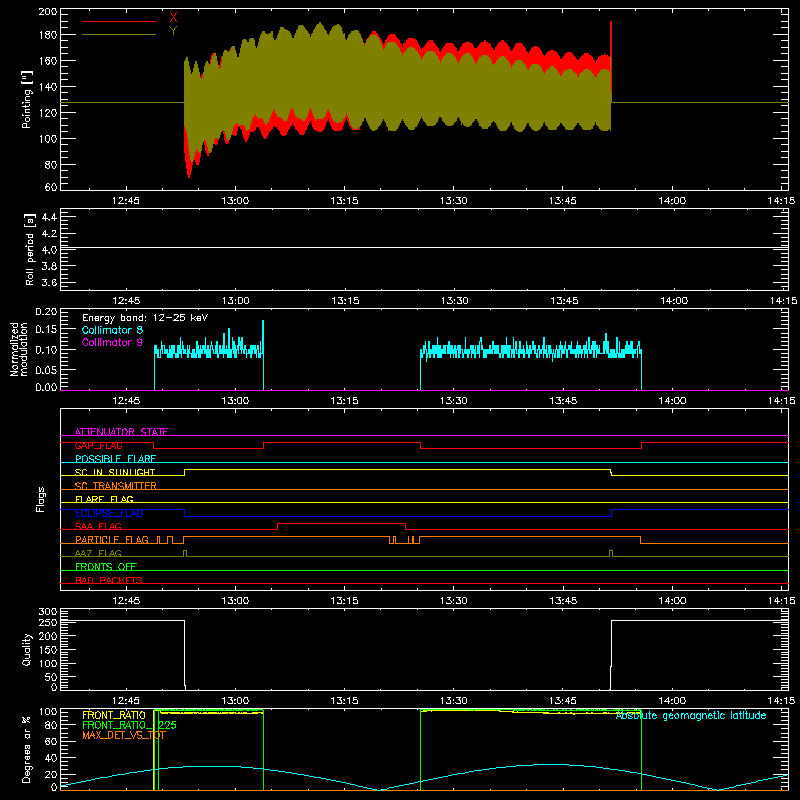The height and width of the screenshot is (800, 800).
Task: Click the cyan Collimator 8 label
Action: tap(112, 330)
